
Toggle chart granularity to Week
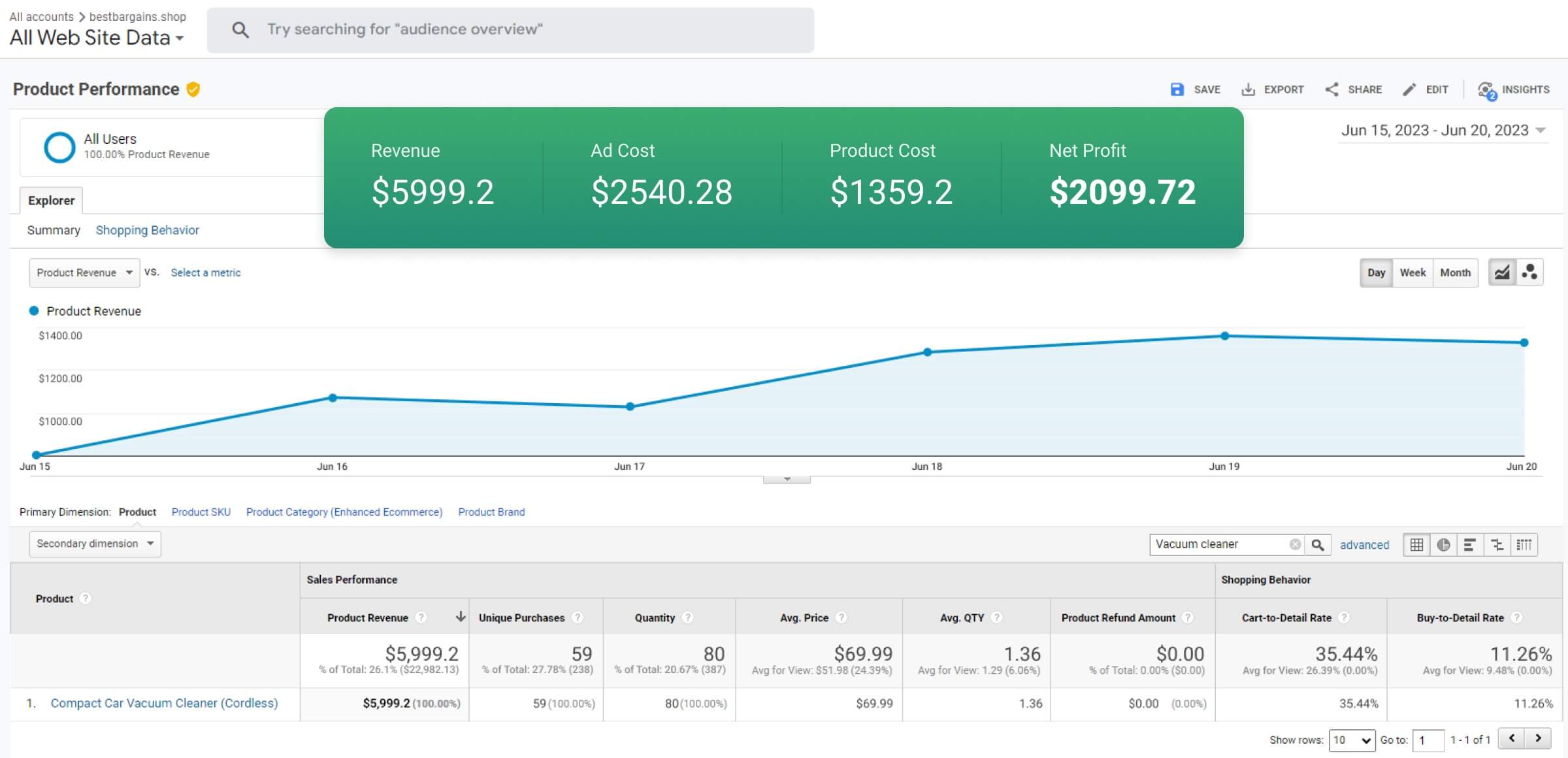pyautogui.click(x=1413, y=272)
